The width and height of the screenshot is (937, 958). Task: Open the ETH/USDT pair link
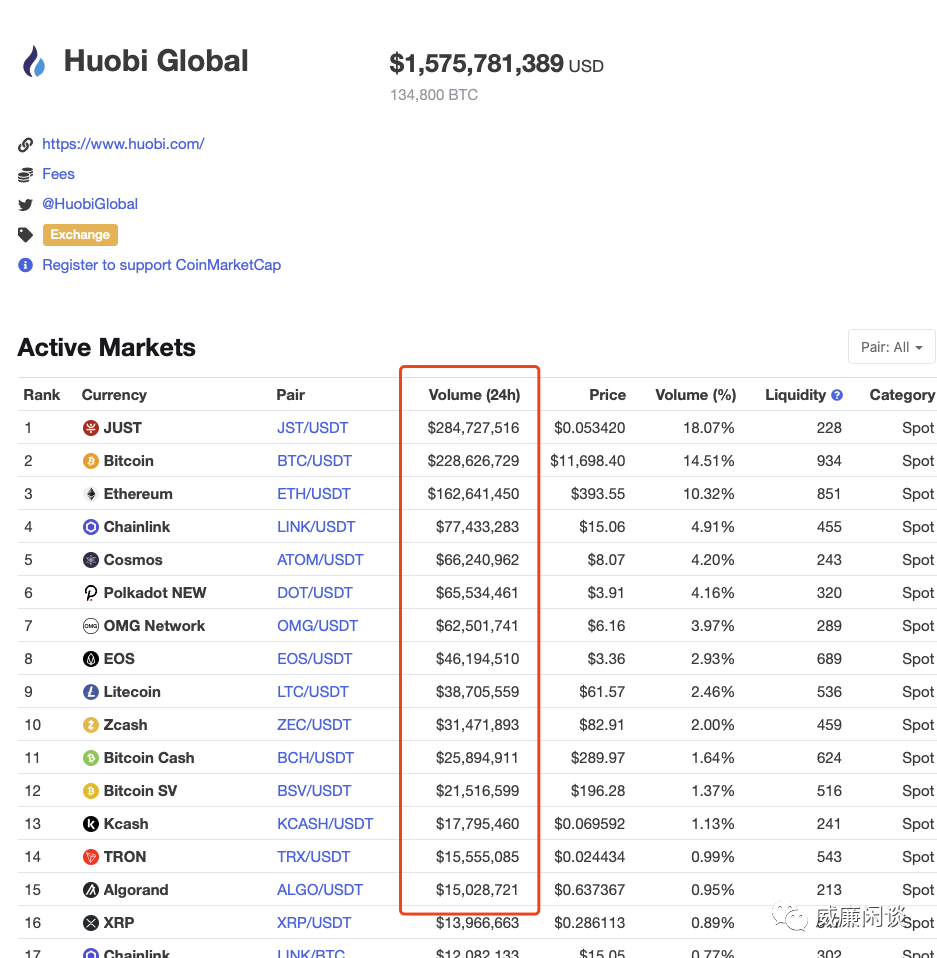[313, 494]
